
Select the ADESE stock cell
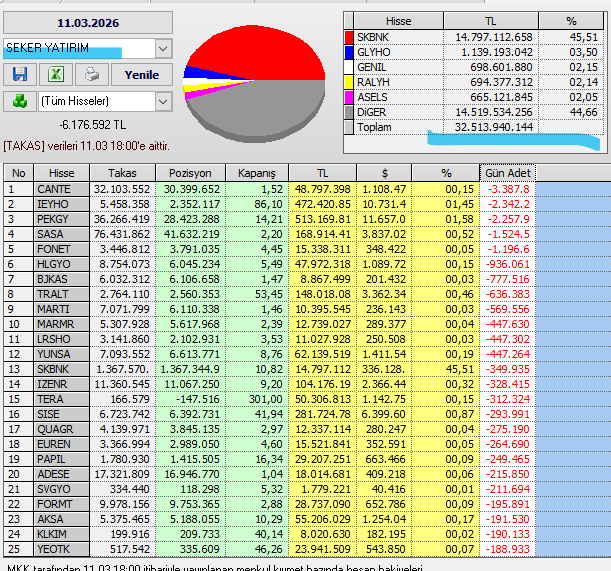[x=62, y=474]
